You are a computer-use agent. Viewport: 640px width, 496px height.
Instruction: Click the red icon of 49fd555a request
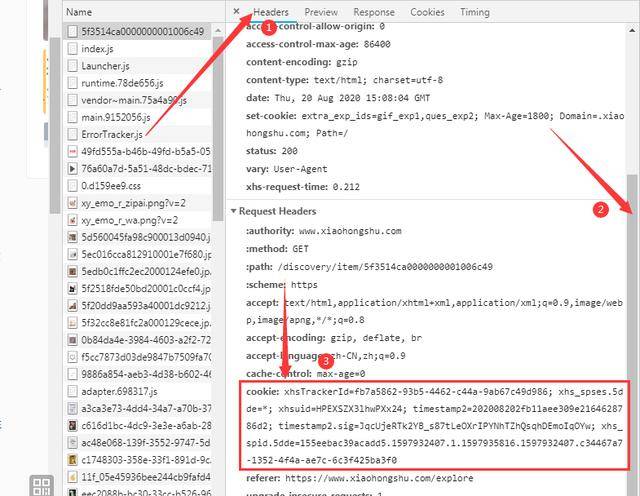pos(72,151)
